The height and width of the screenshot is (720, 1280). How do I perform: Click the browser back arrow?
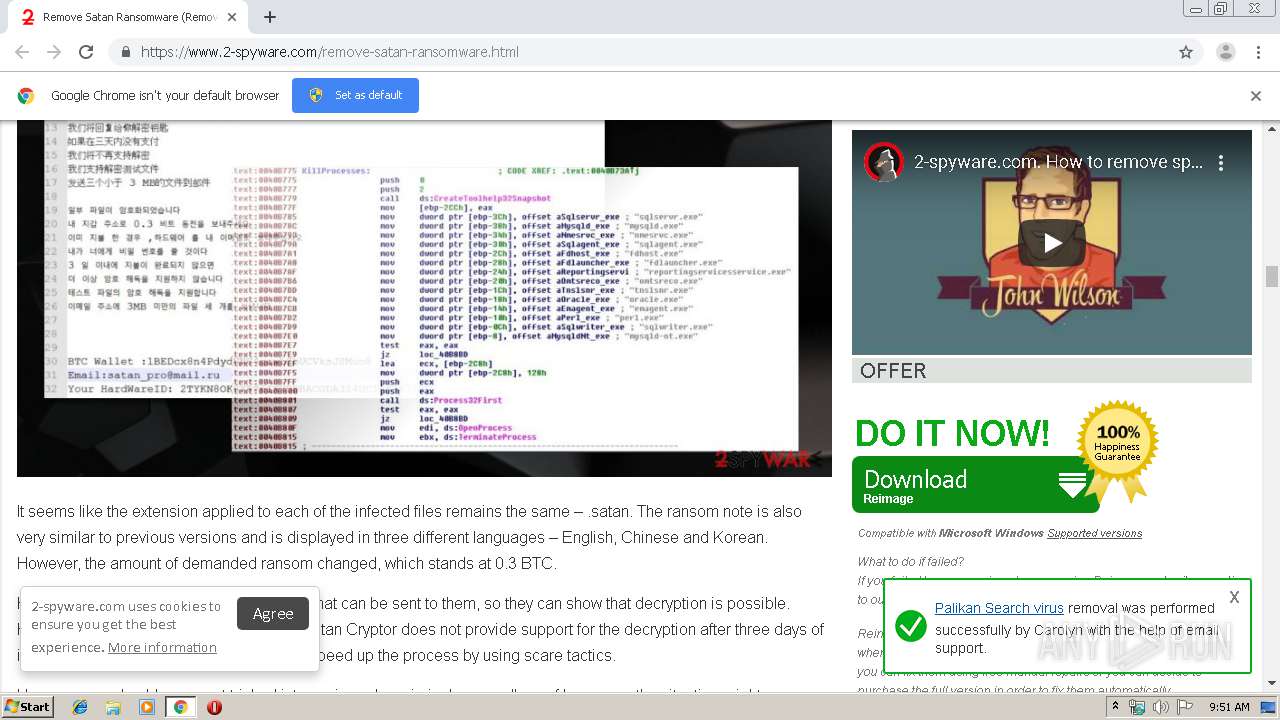22,52
